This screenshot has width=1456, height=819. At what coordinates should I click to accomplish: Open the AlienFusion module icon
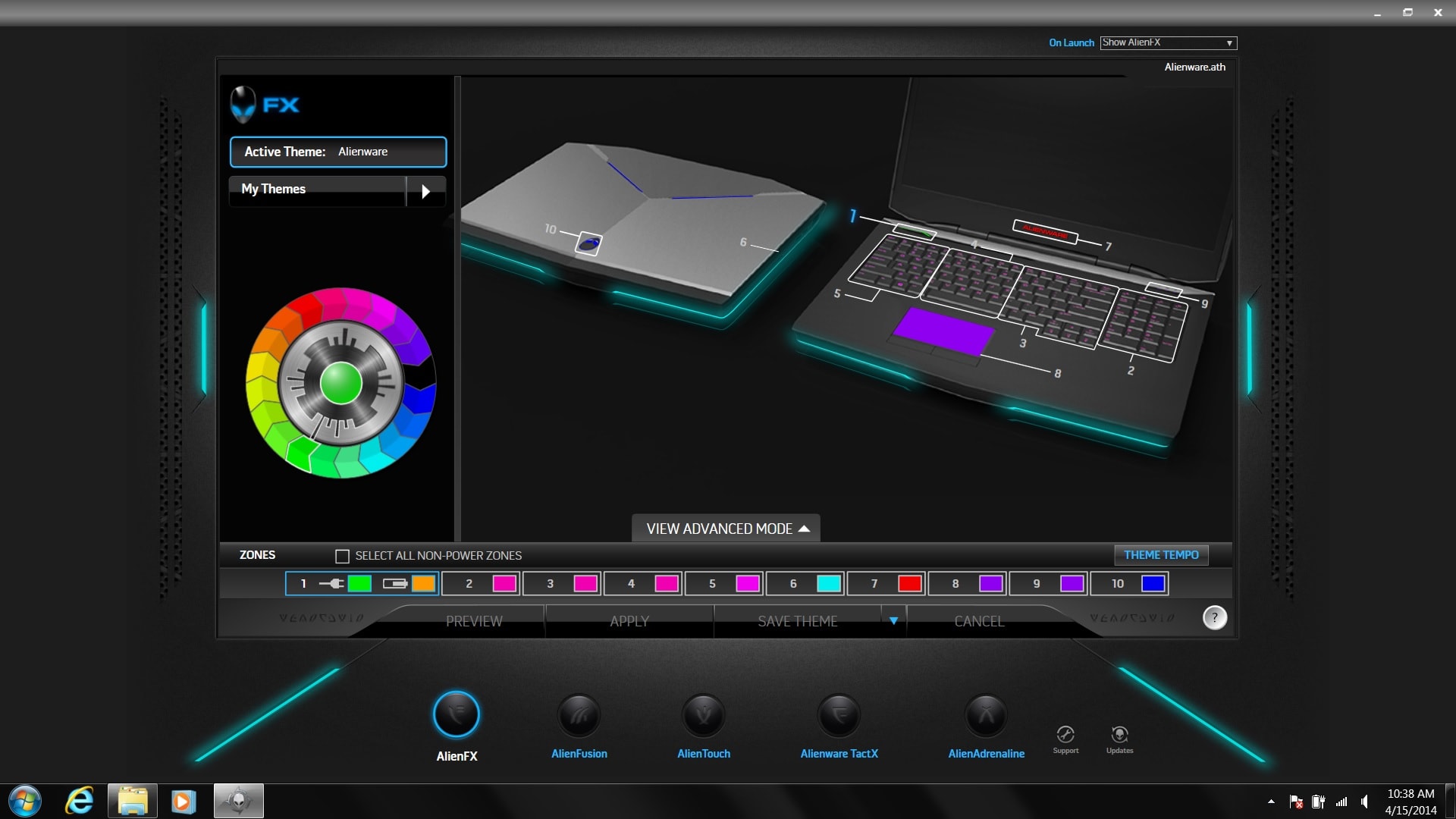[x=579, y=716]
